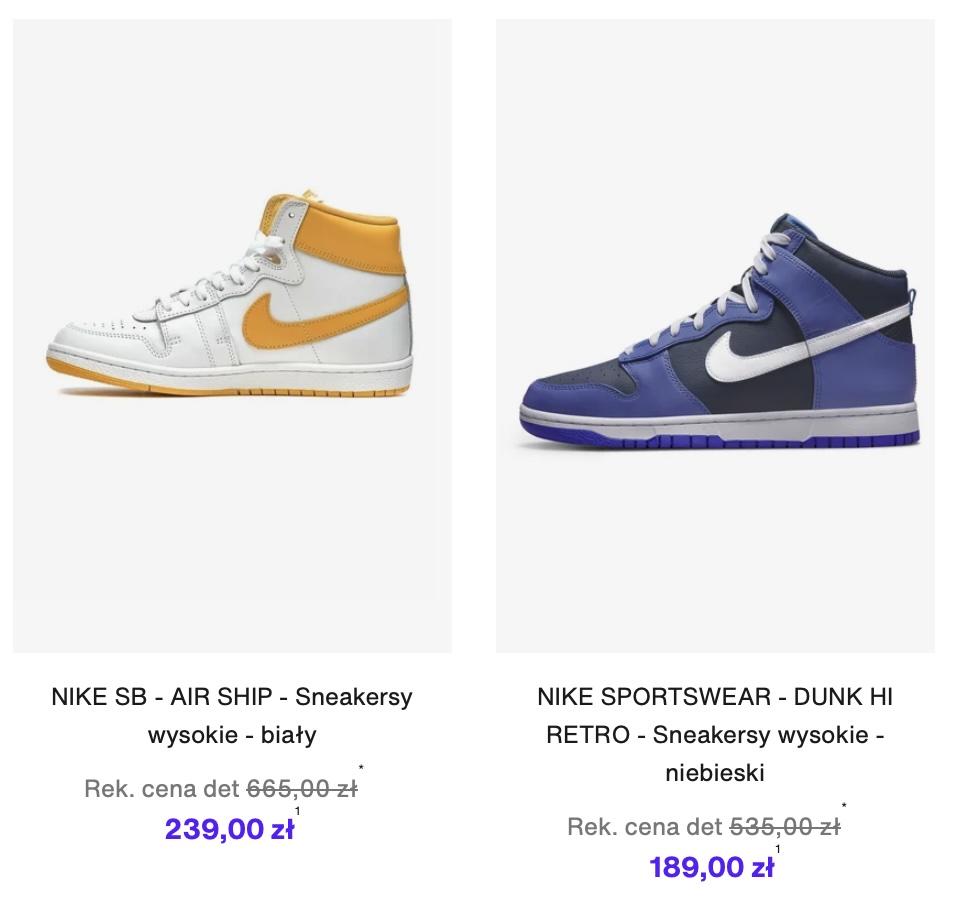Click footnote marker 1 beside 189,00 zł
The height and width of the screenshot is (902, 965).
click(778, 850)
